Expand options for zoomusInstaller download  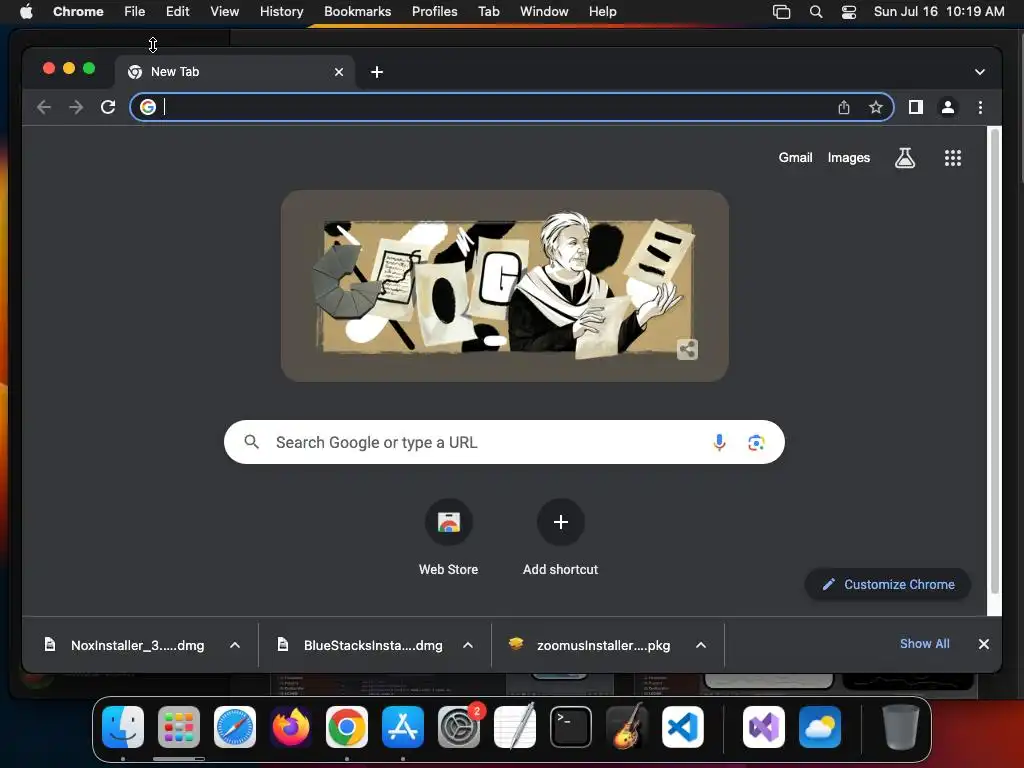click(701, 645)
